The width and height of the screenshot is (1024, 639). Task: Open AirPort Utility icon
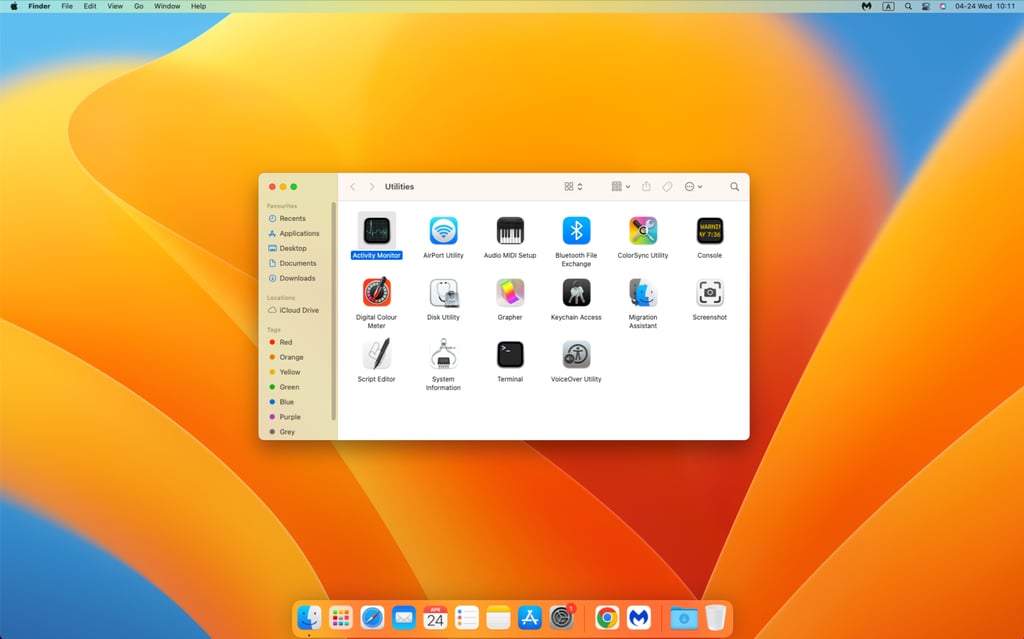(x=443, y=231)
